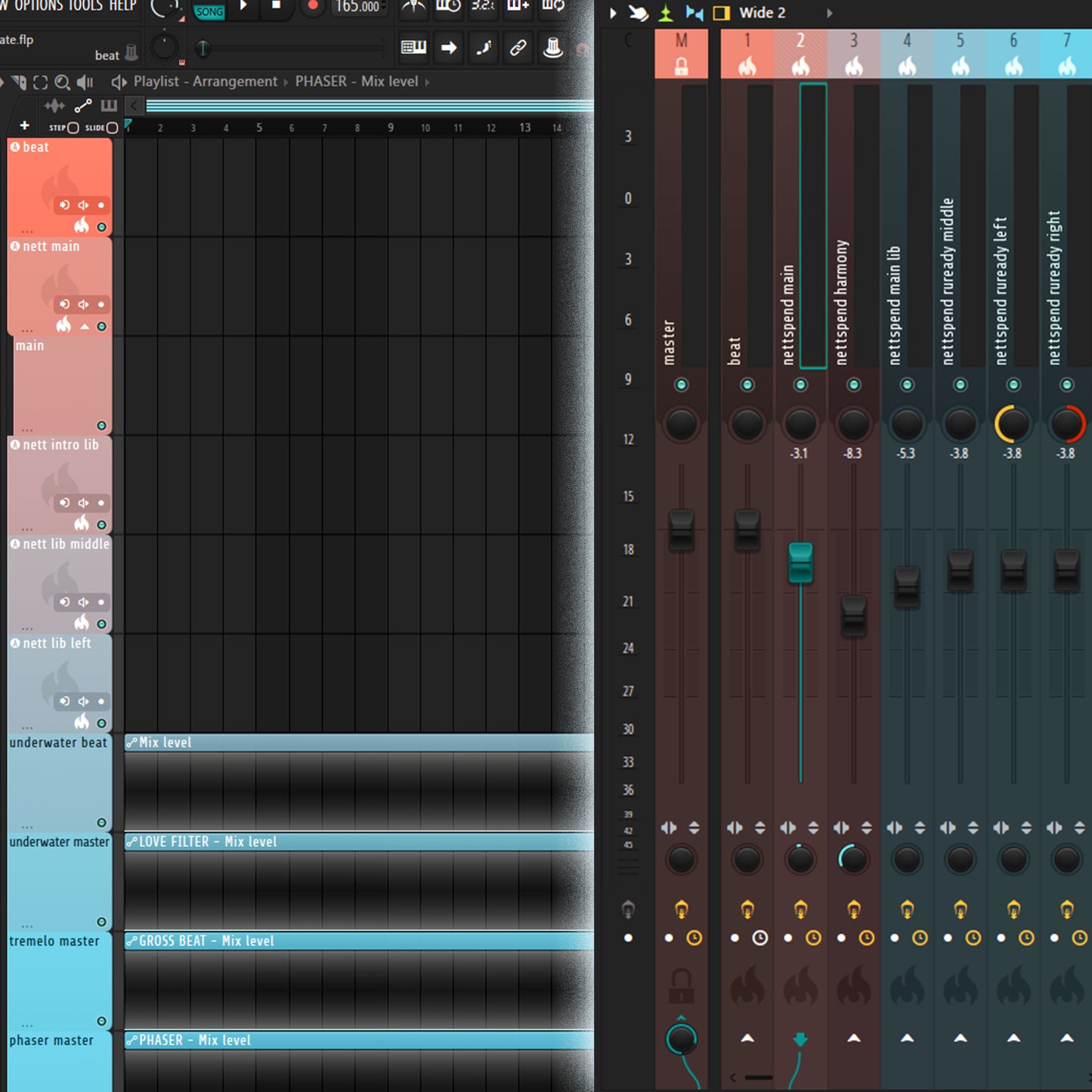The height and width of the screenshot is (1092, 1092).
Task: Click the blue mixer multi-touch icon
Action: 694,13
